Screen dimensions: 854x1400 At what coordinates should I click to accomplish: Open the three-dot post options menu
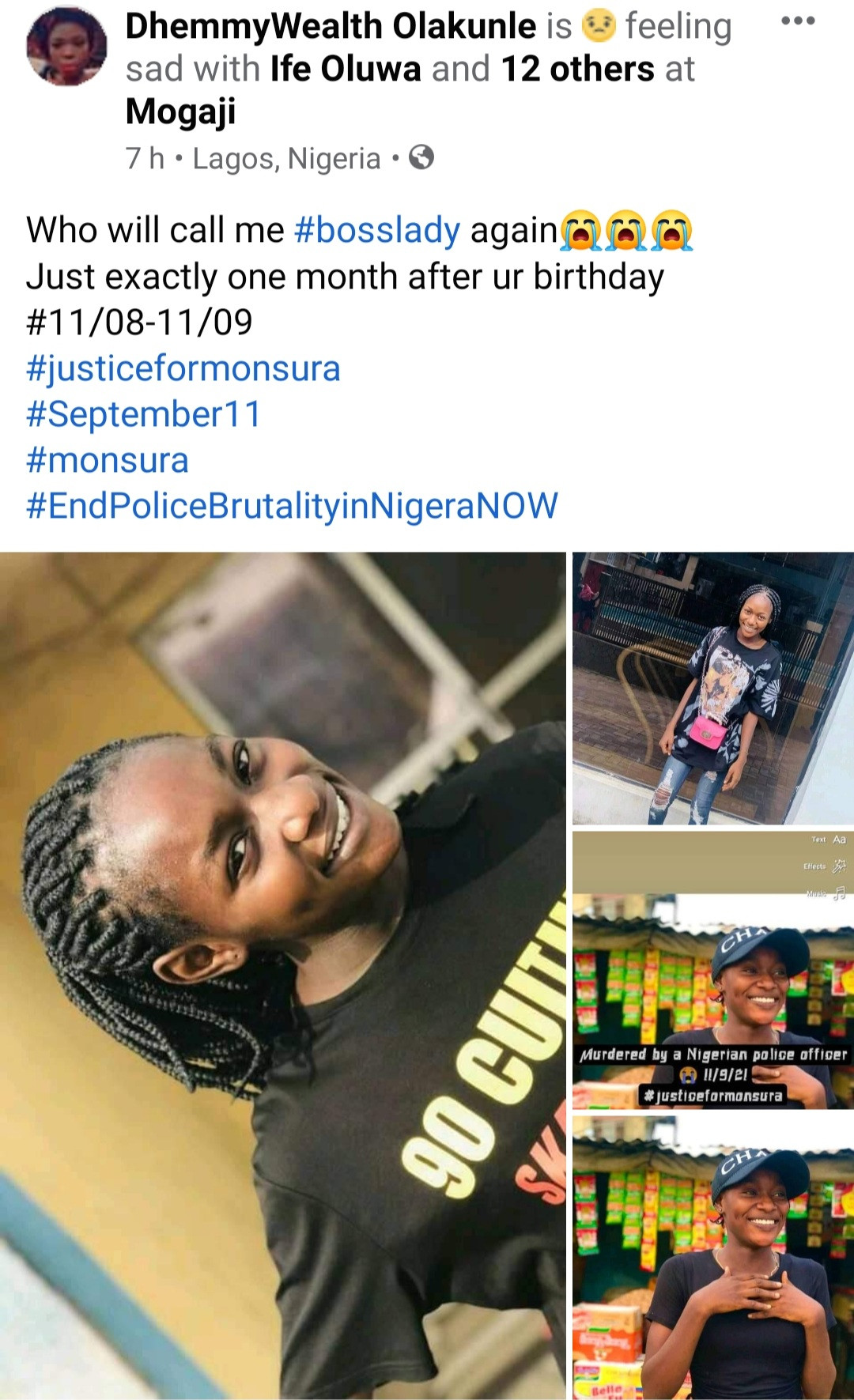click(798, 22)
